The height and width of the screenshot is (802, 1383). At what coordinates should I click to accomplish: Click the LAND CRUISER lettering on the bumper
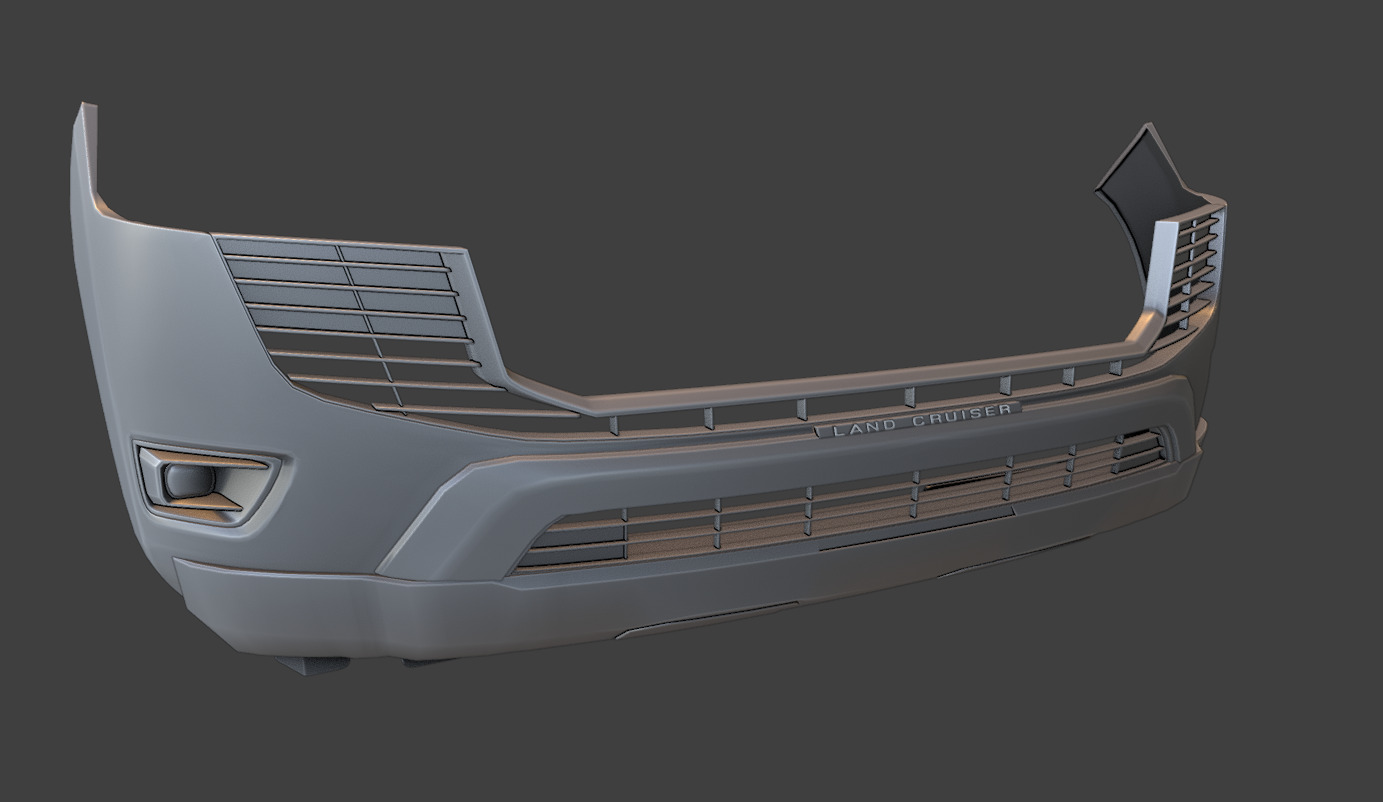(921, 420)
